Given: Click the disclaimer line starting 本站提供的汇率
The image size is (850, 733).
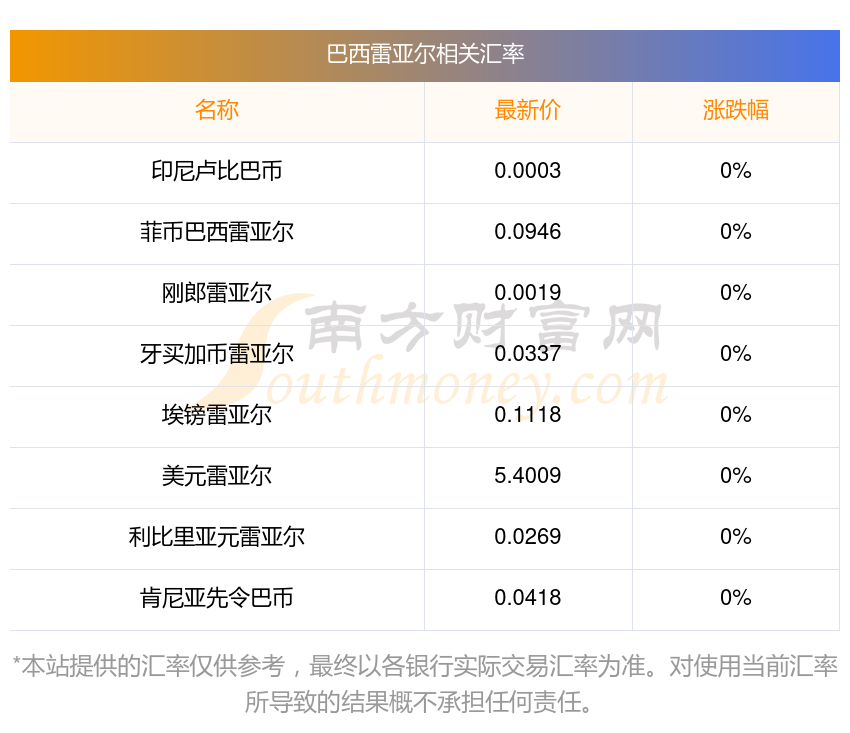Looking at the screenshot, I should click(x=425, y=666).
